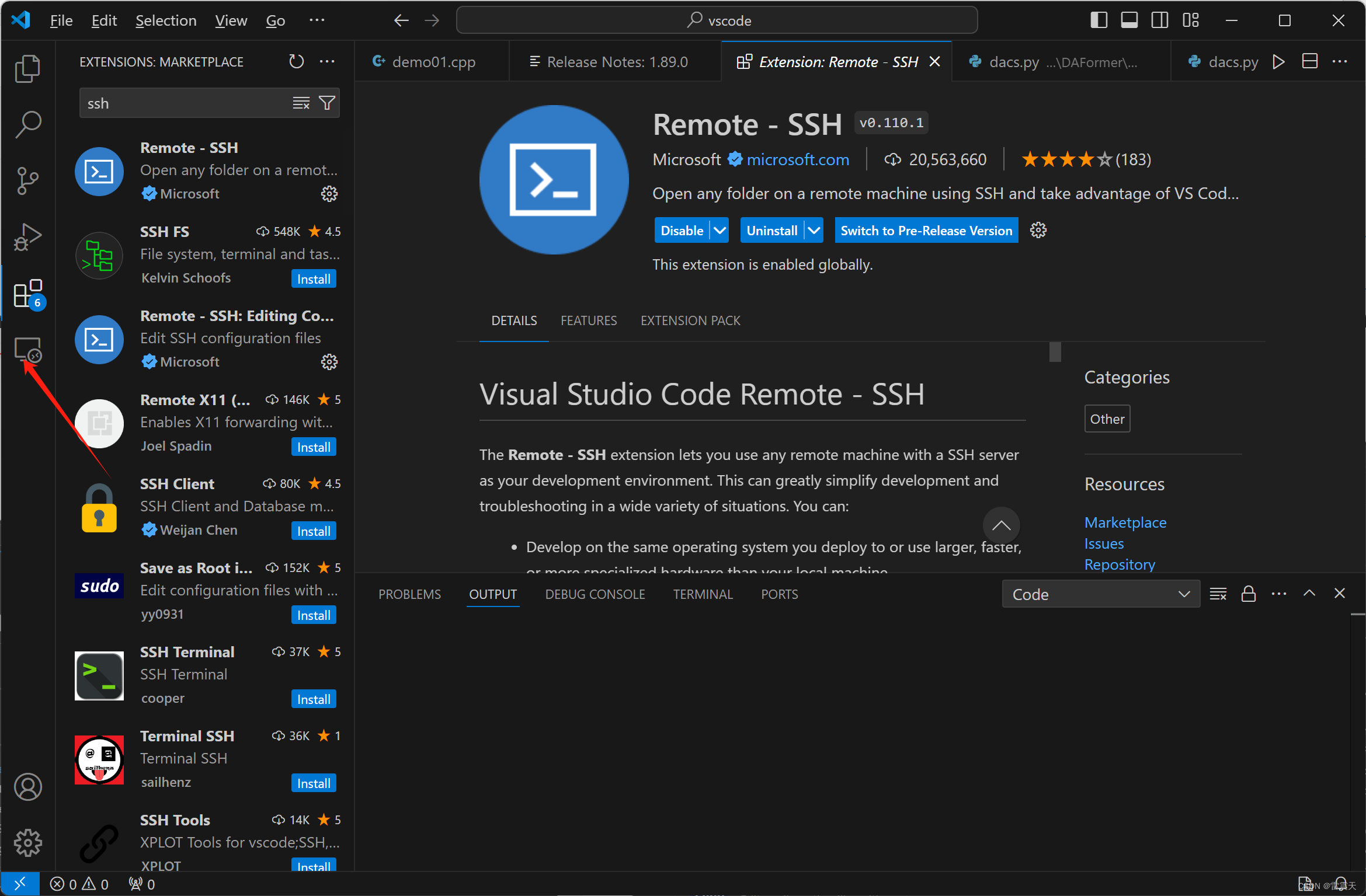The width and height of the screenshot is (1366, 896).
Task: Open Extensions view more actions menu
Action: (x=327, y=61)
